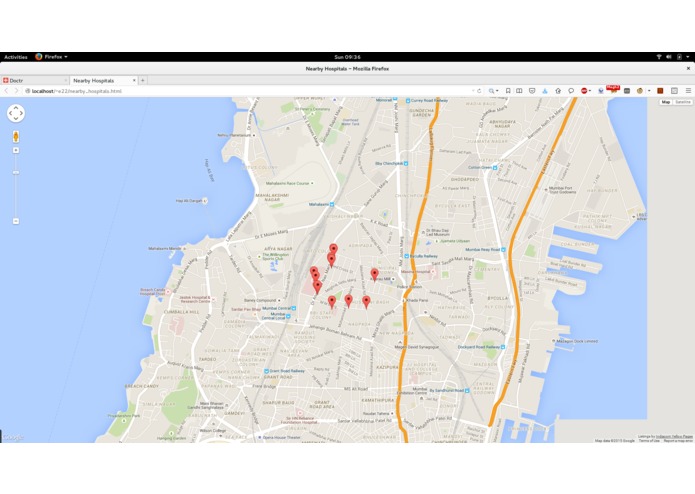Expand the Adblock icon dropdown arrow
695x494 pixels.
[x=590, y=91]
